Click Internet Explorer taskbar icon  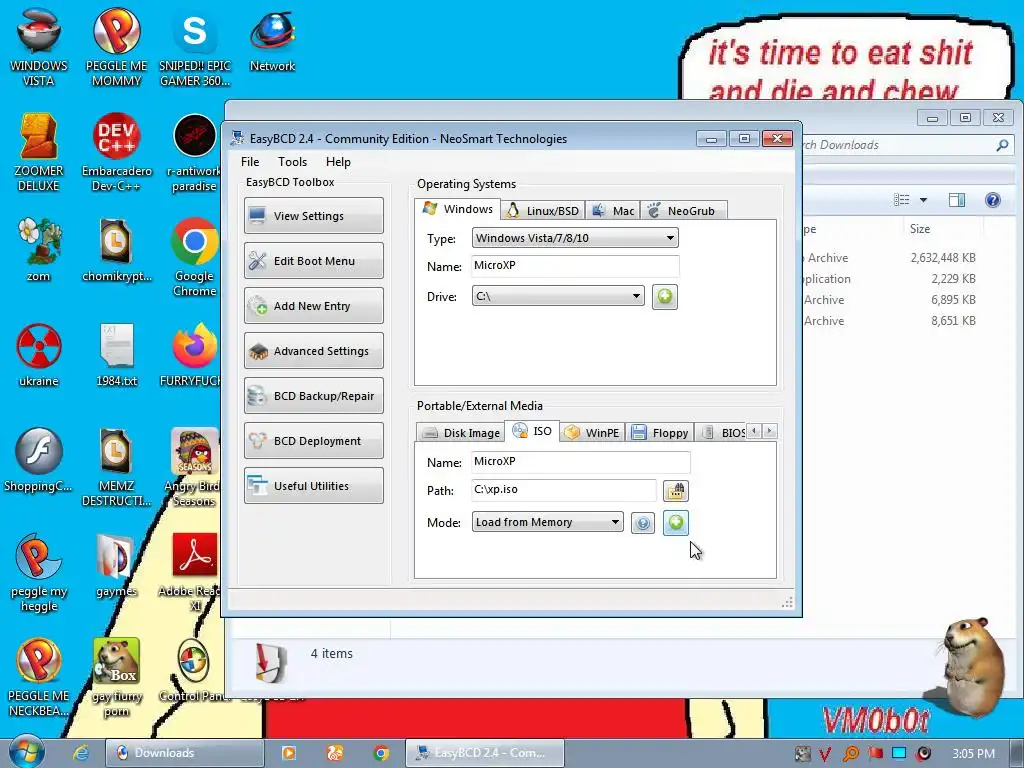click(x=81, y=753)
